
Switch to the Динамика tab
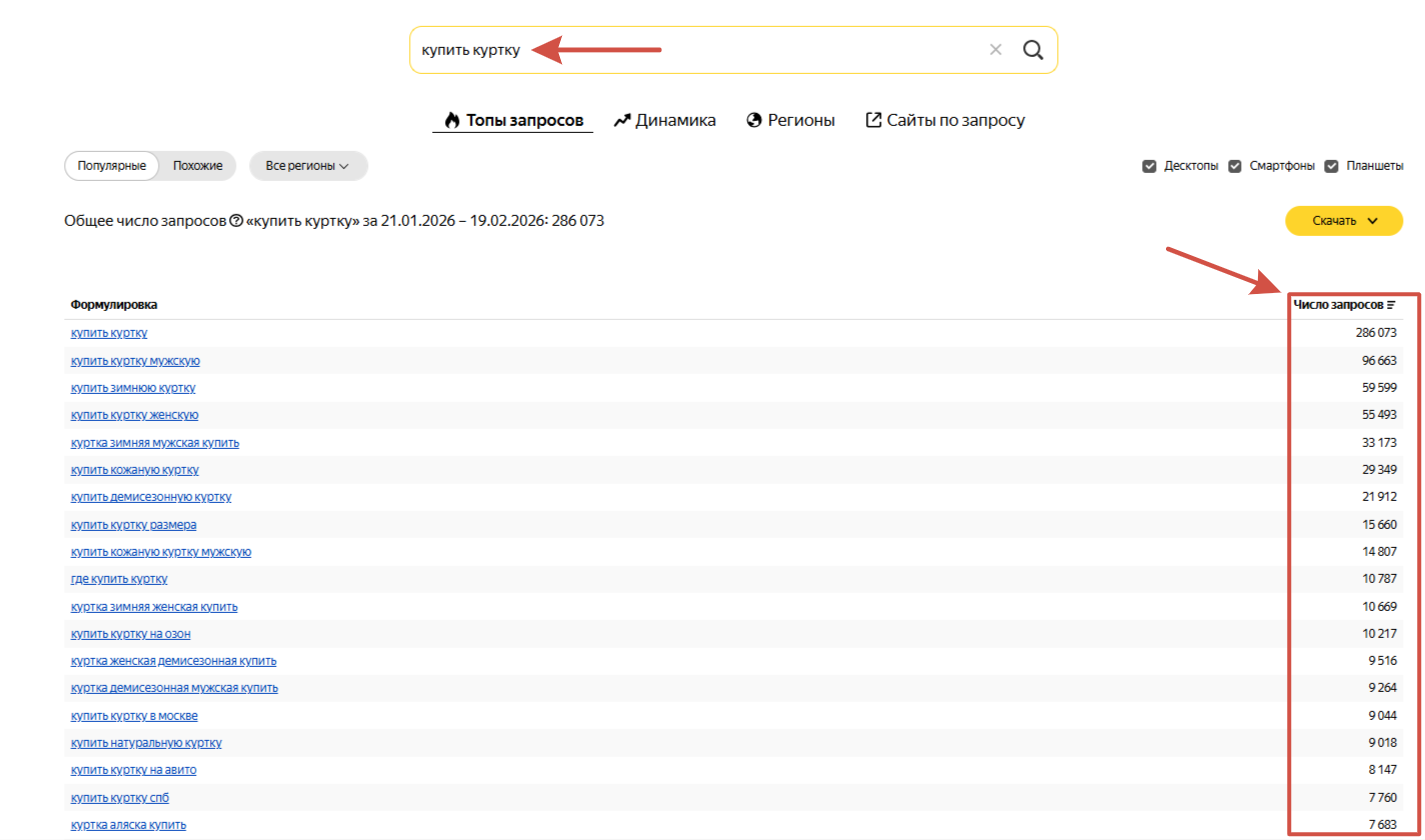(664, 120)
